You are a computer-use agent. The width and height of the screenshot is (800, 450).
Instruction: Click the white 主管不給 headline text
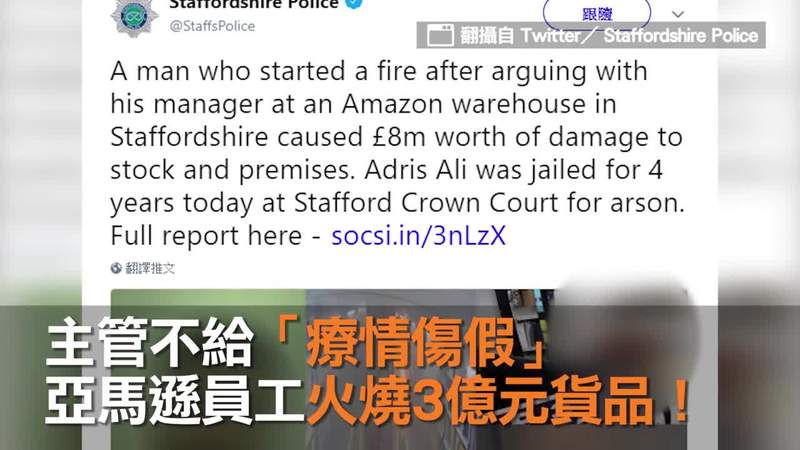point(149,343)
